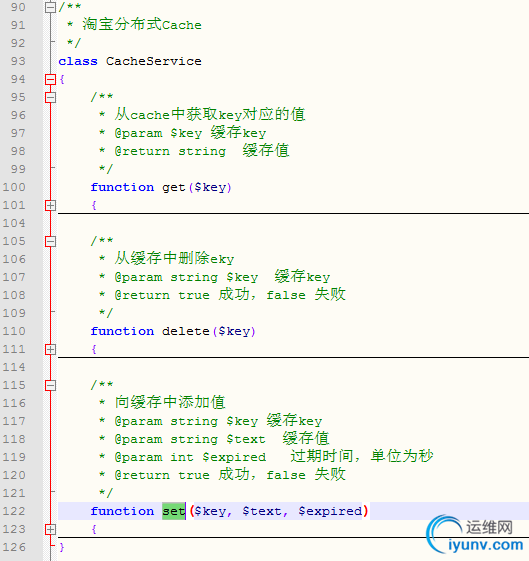Collapse the doc comment fold at line 115
This screenshot has width=529, height=561.
click(50, 385)
